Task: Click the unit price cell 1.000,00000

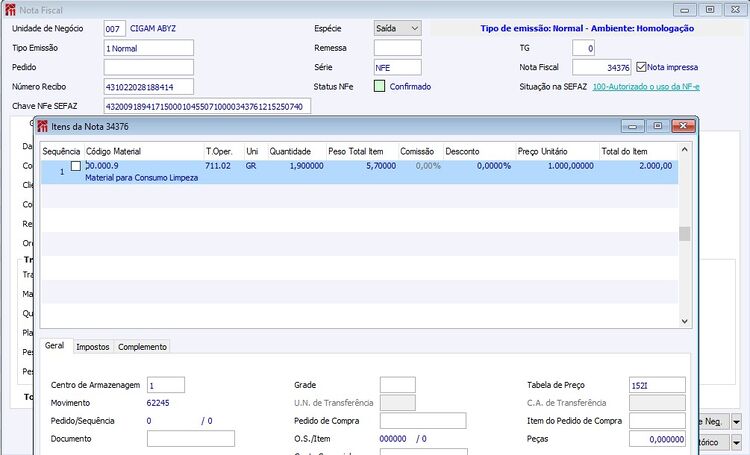Action: pyautogui.click(x=571, y=166)
